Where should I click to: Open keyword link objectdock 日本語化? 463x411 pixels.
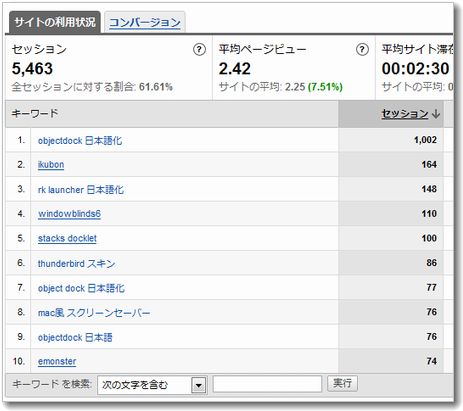coord(80,141)
